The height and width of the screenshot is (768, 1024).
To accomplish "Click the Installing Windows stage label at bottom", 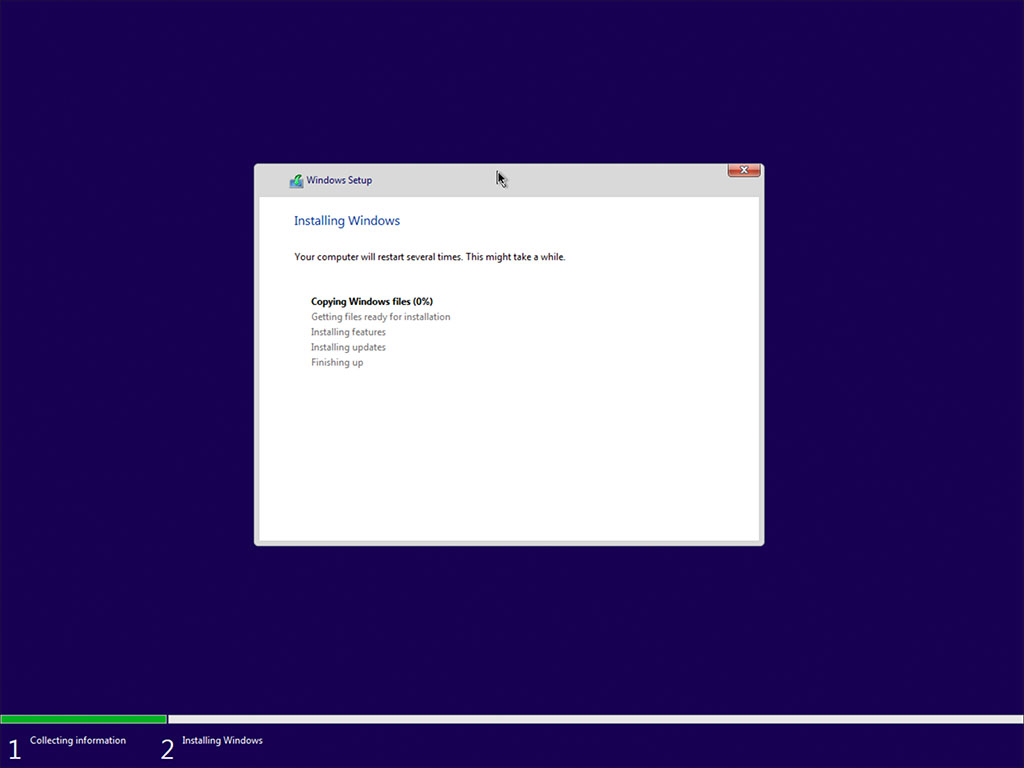I will (222, 740).
